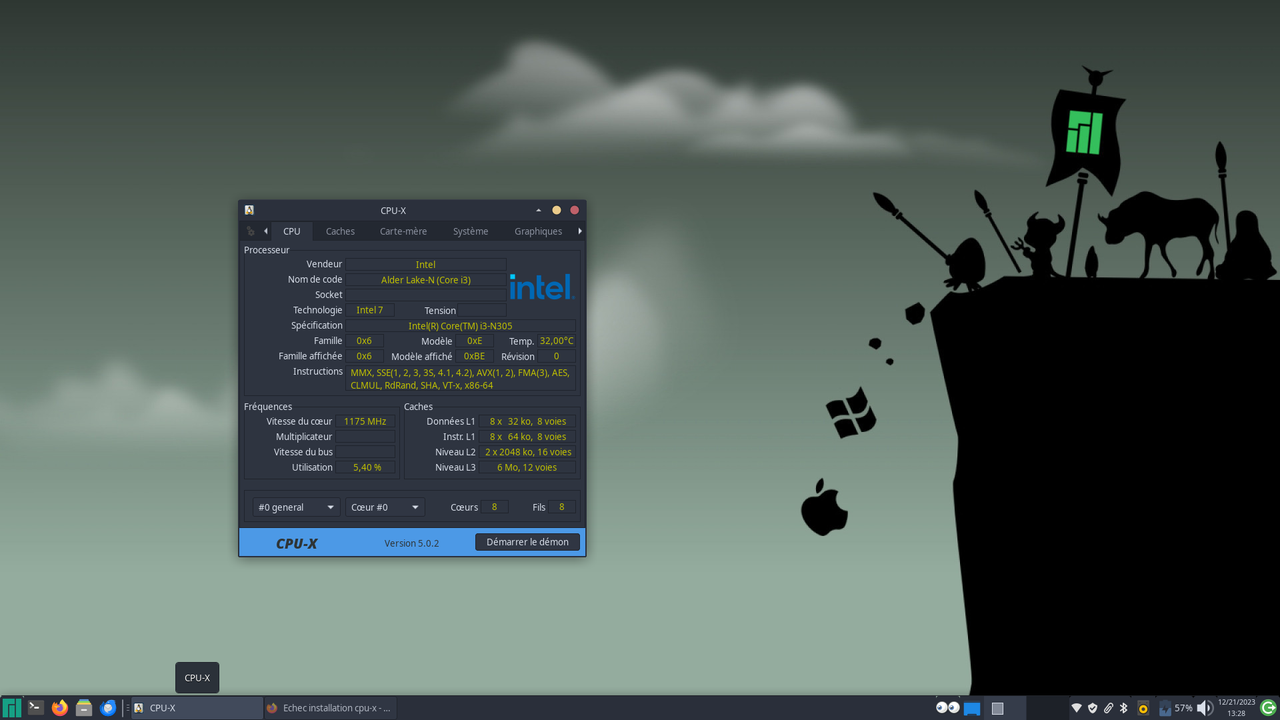Click the 'Alder Lake-N (Core i3)' field
Image resolution: width=1280 pixels, height=720 pixels.
(426, 280)
